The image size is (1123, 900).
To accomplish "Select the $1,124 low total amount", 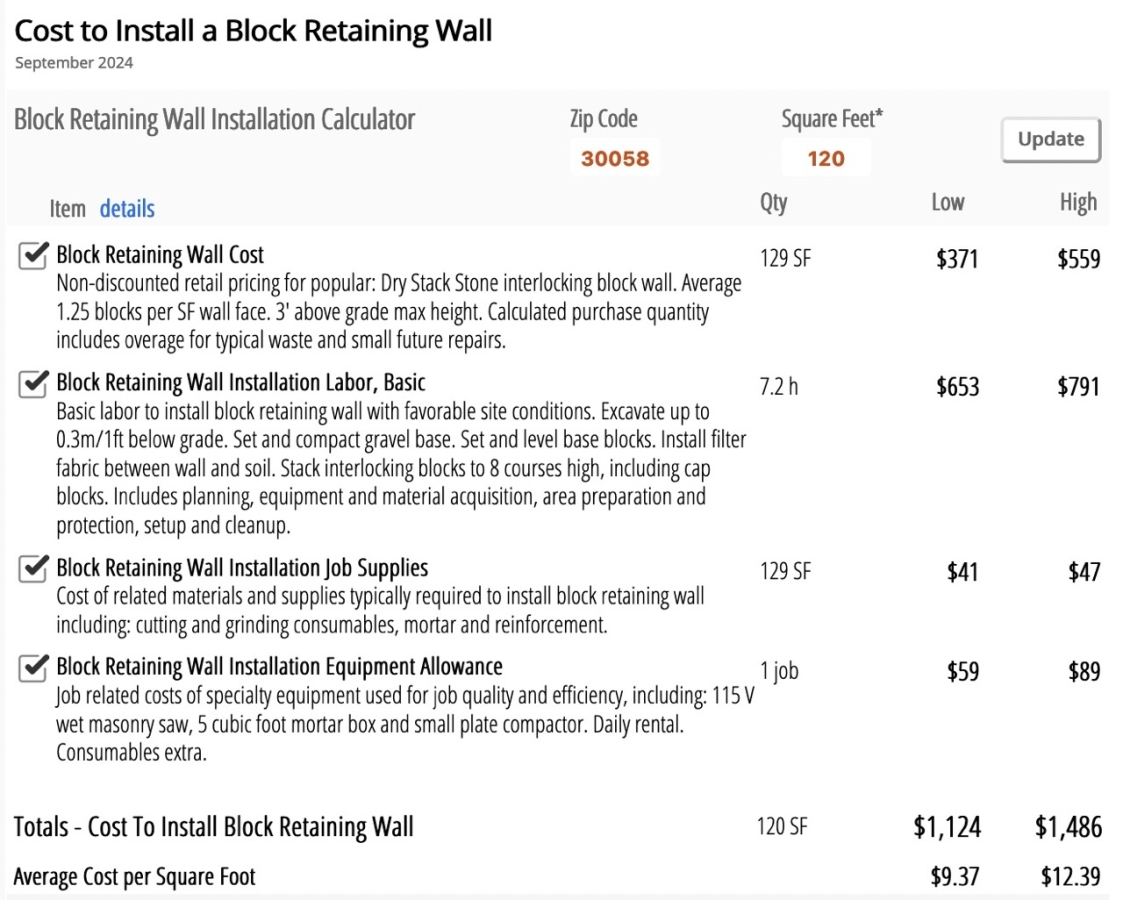I will tap(947, 828).
